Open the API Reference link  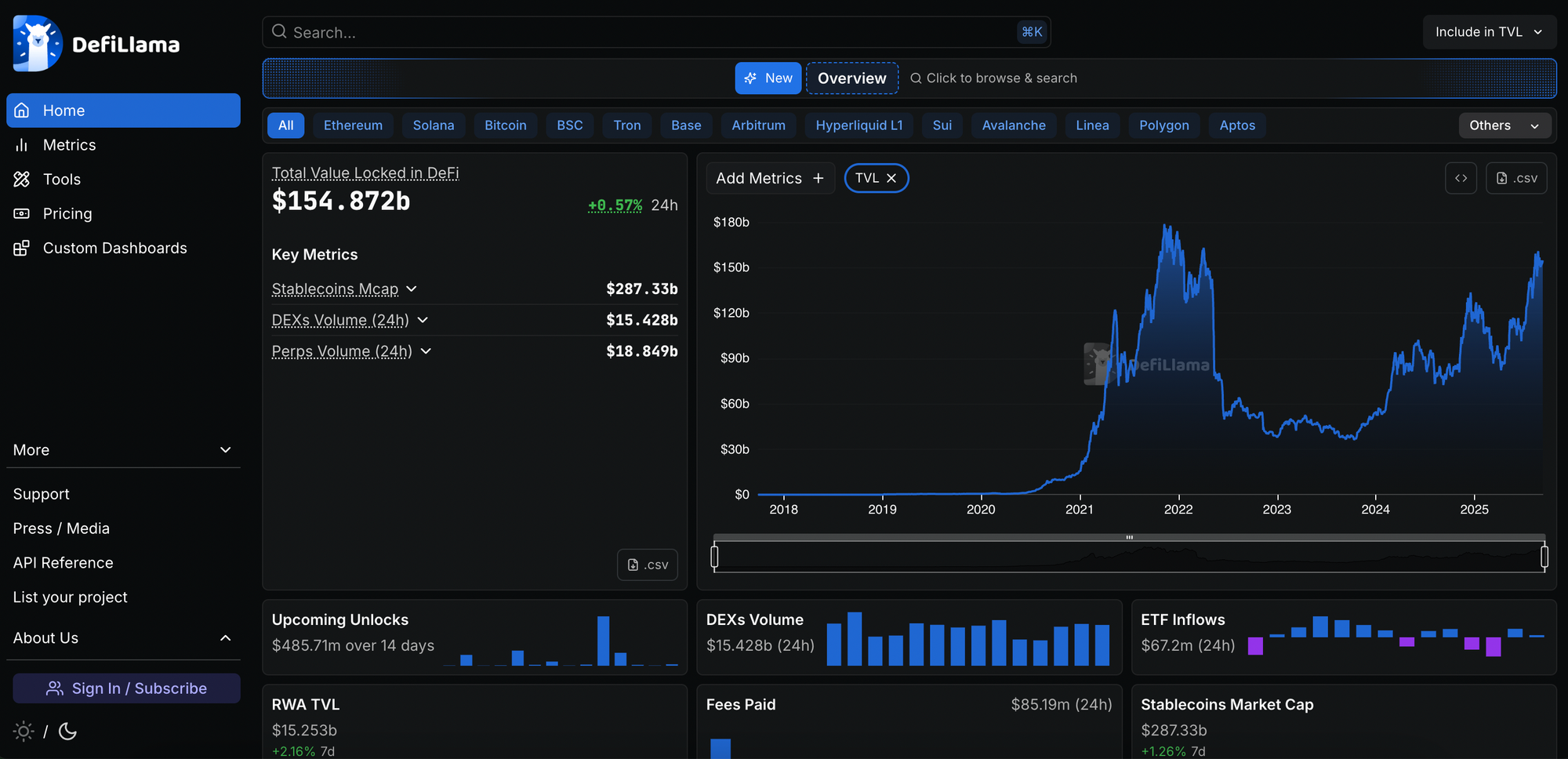[64, 563]
